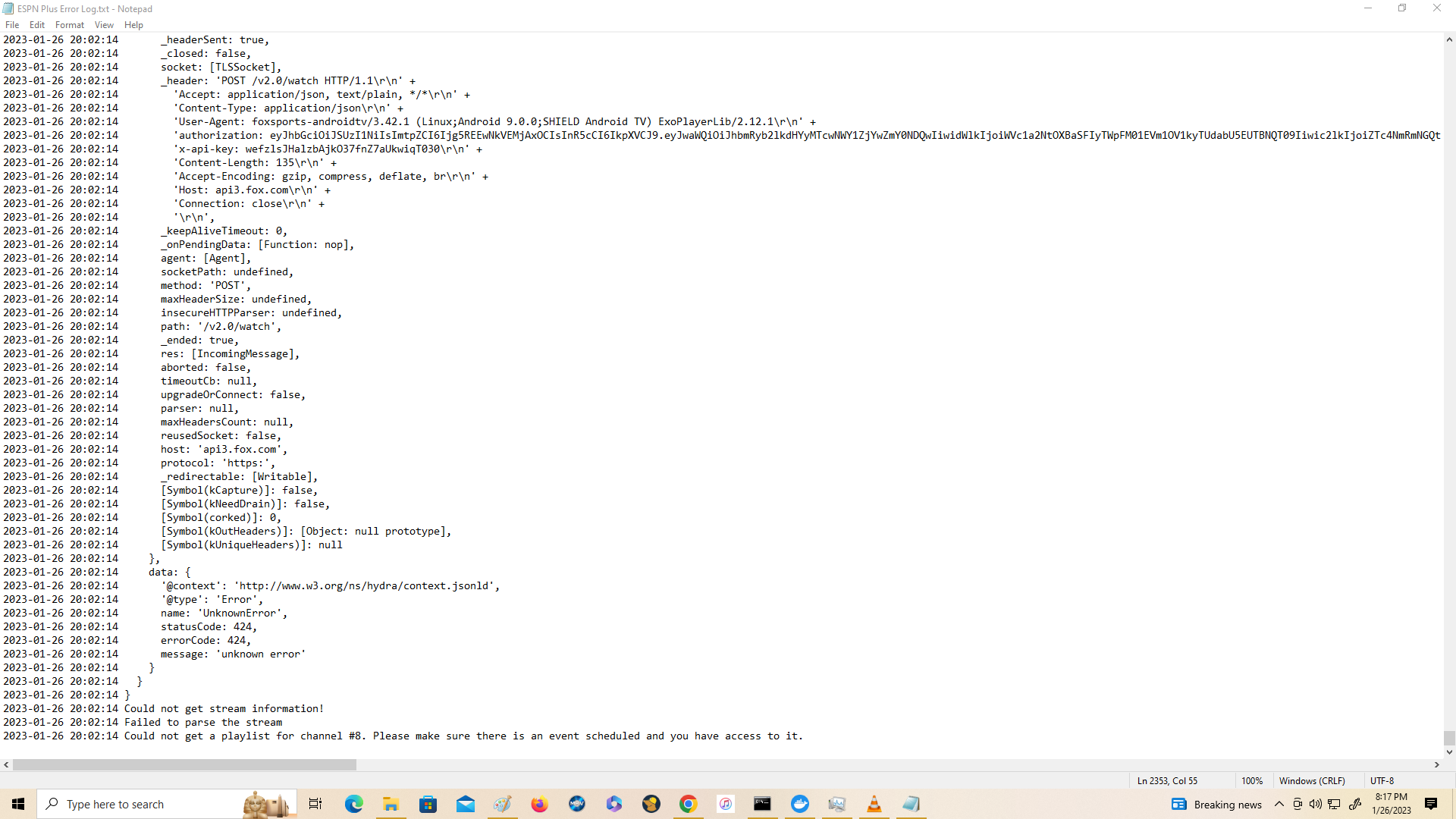This screenshot has width=1456, height=819.
Task: Open the volume control in system tray
Action: tap(1316, 804)
